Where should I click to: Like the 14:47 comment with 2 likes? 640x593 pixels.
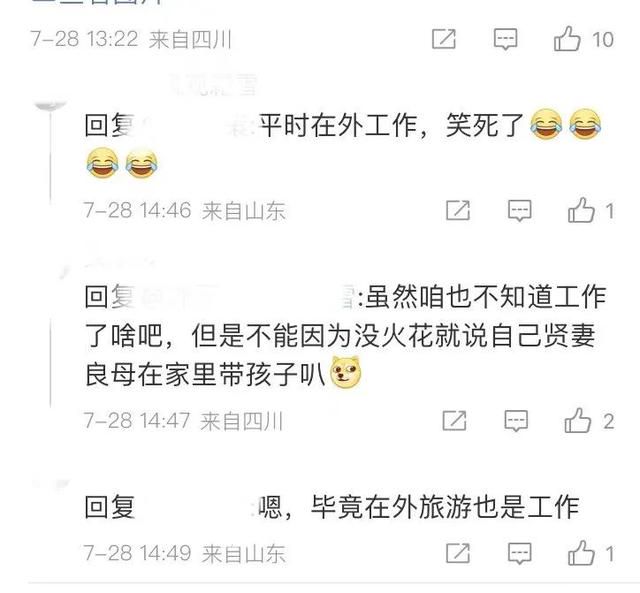coord(578,420)
